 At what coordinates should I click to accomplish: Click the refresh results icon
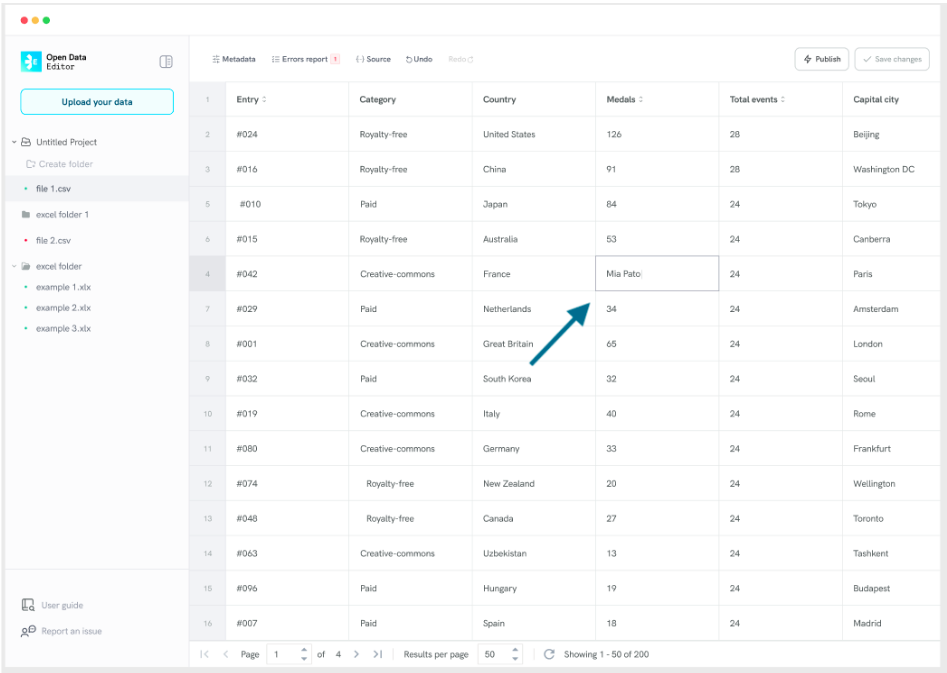549,654
